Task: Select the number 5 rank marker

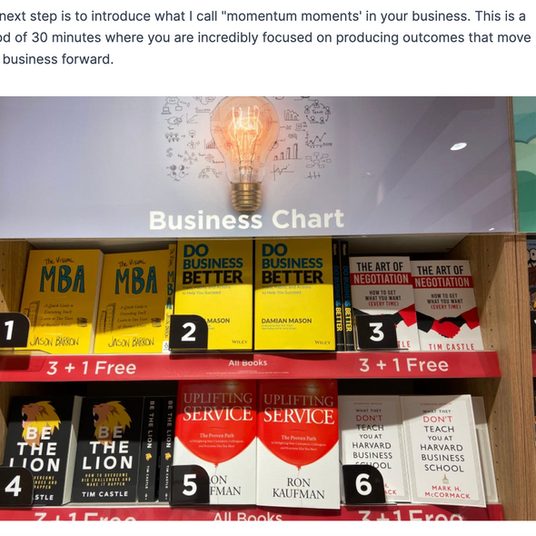Action: [x=189, y=484]
